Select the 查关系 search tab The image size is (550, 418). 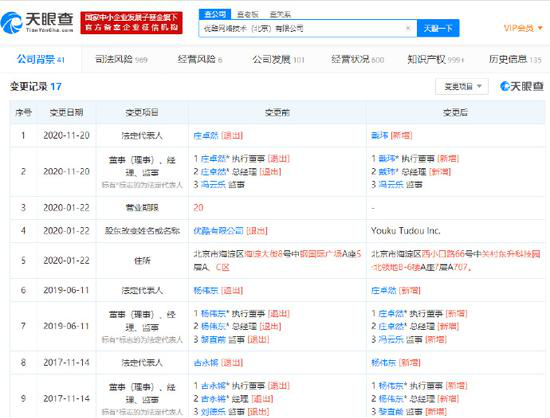280,14
